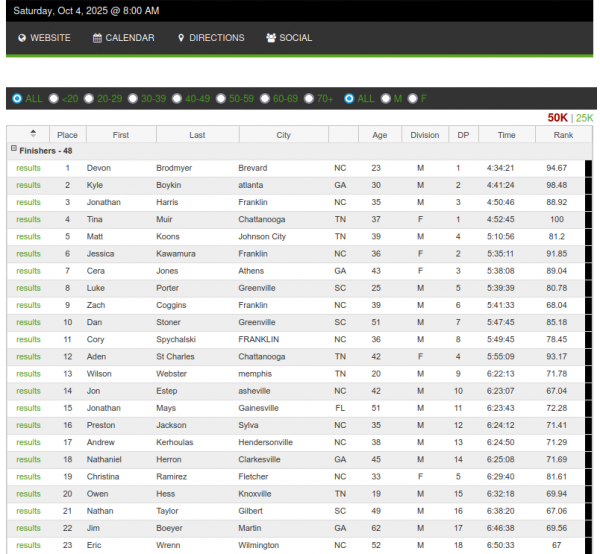Choose the 70+ age group option
The image size is (600, 554).
[x=309, y=98]
